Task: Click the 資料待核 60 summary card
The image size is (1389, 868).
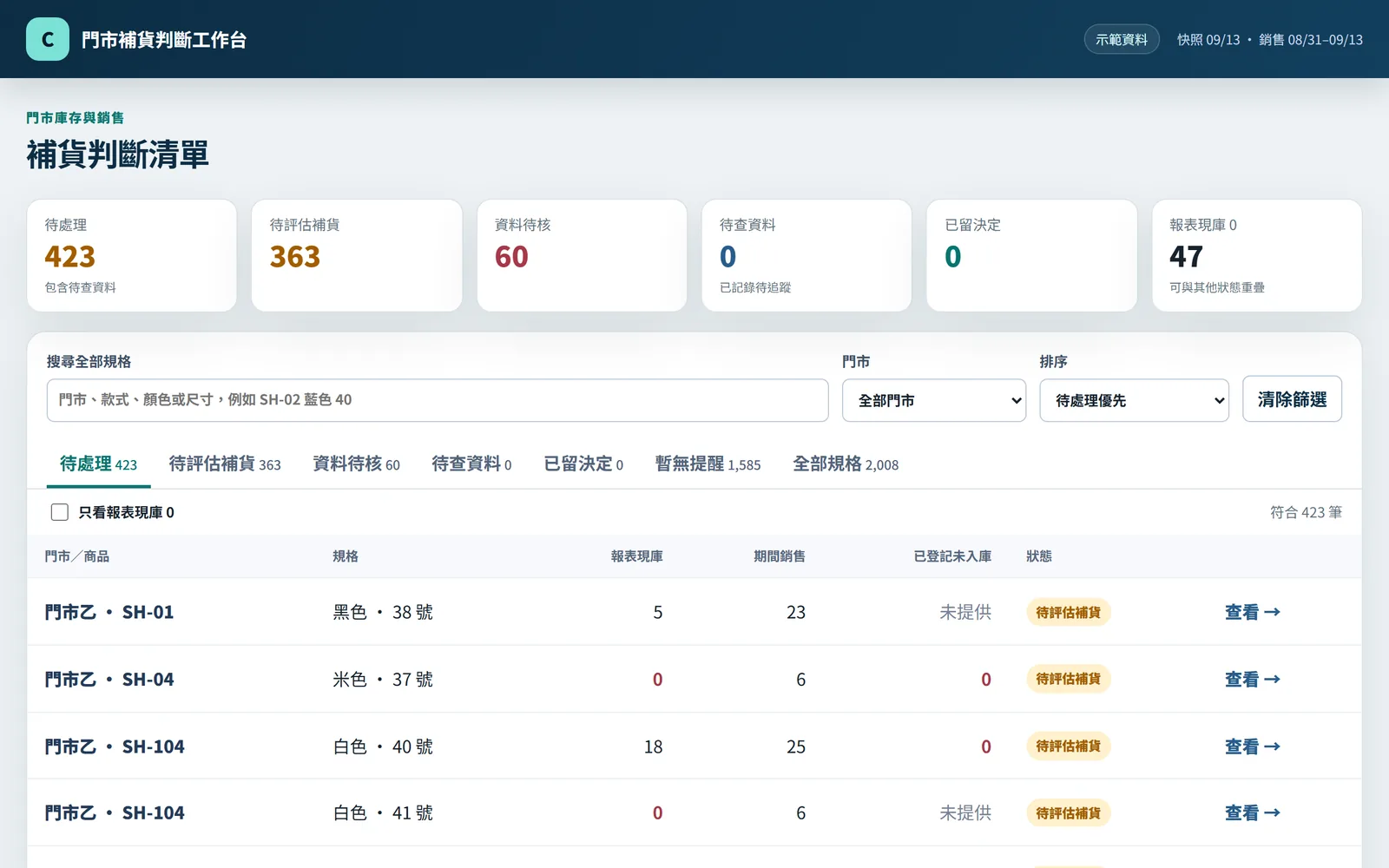Action: pos(582,255)
